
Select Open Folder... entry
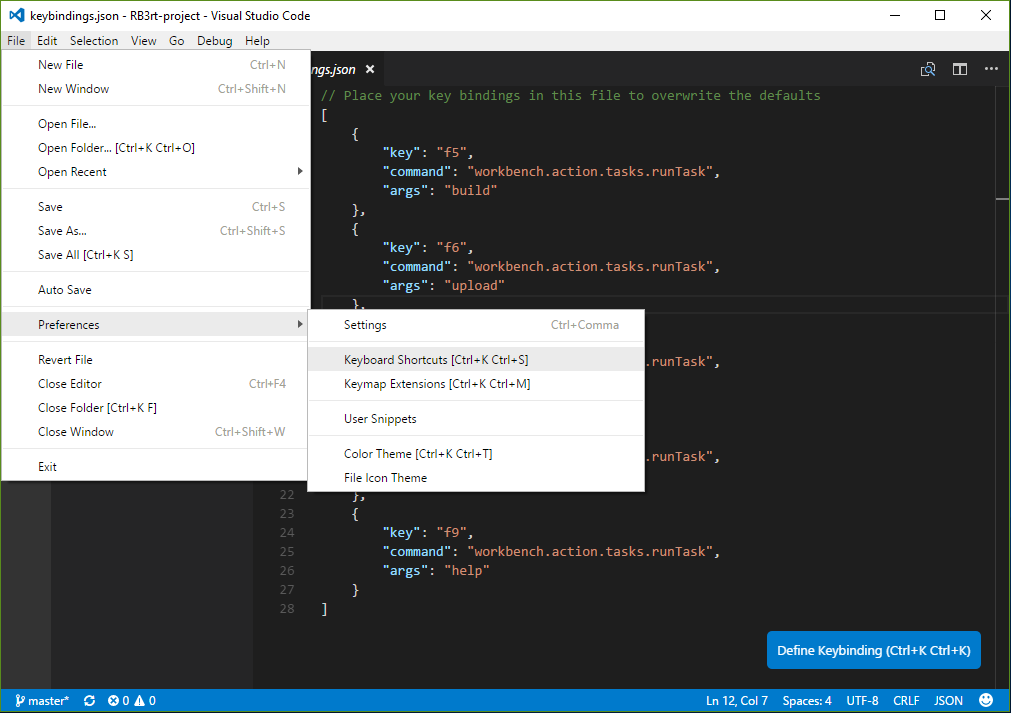click(x=155, y=148)
